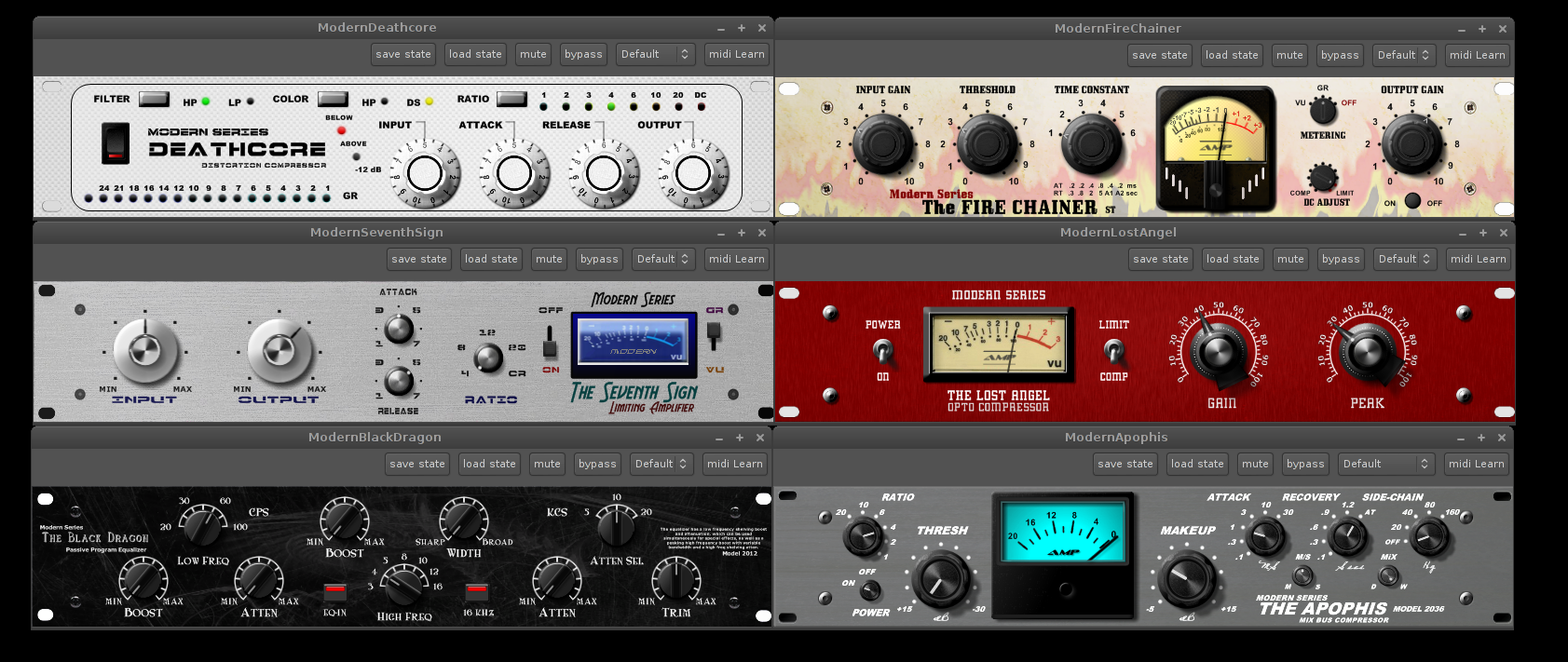
Task: Click the INPUT GAIN knob on Fire Chainer
Action: [883, 144]
